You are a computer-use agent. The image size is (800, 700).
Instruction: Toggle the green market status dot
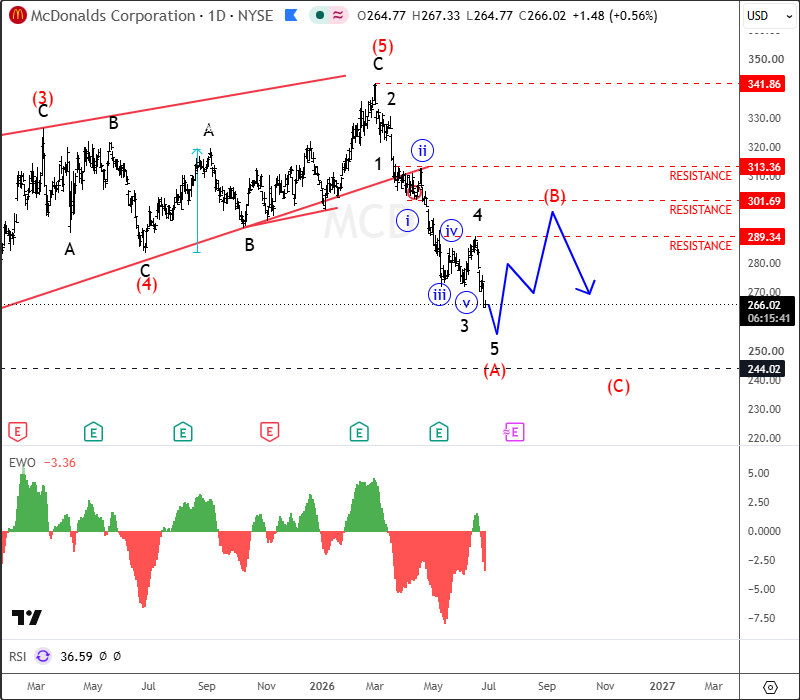coord(320,15)
